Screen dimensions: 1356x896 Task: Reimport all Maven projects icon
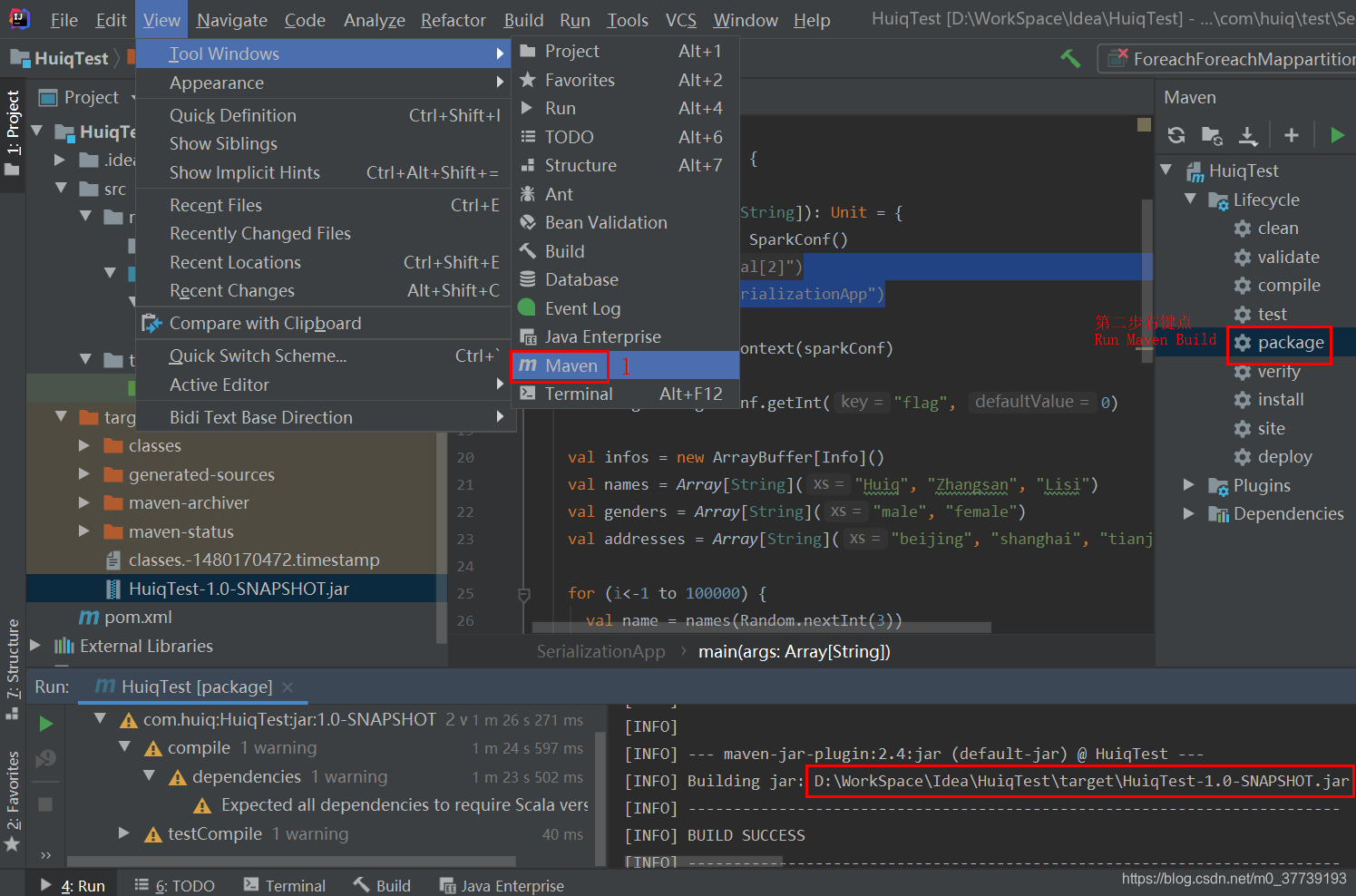(x=1176, y=135)
